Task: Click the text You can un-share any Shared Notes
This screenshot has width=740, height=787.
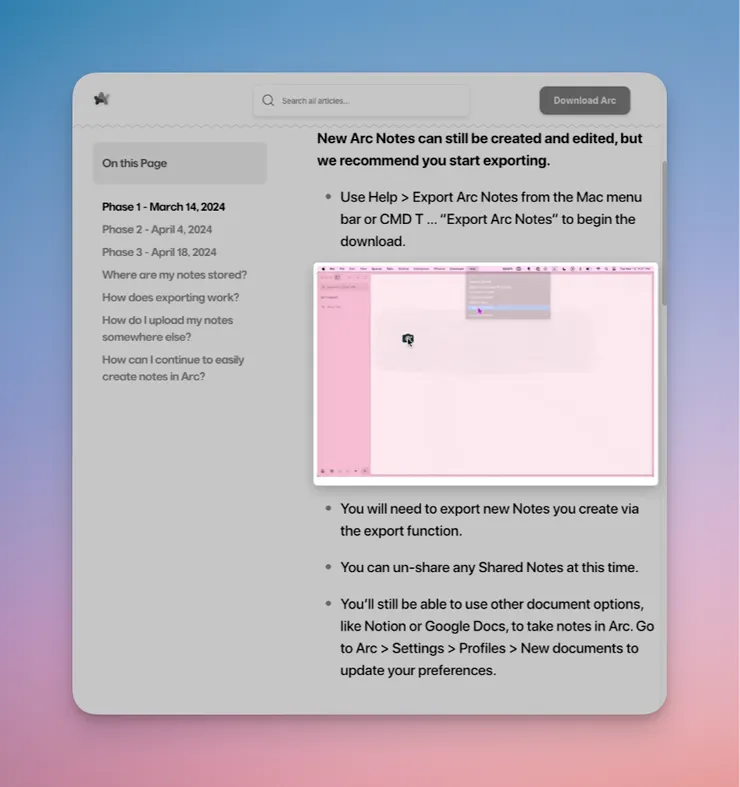Action: (x=489, y=567)
